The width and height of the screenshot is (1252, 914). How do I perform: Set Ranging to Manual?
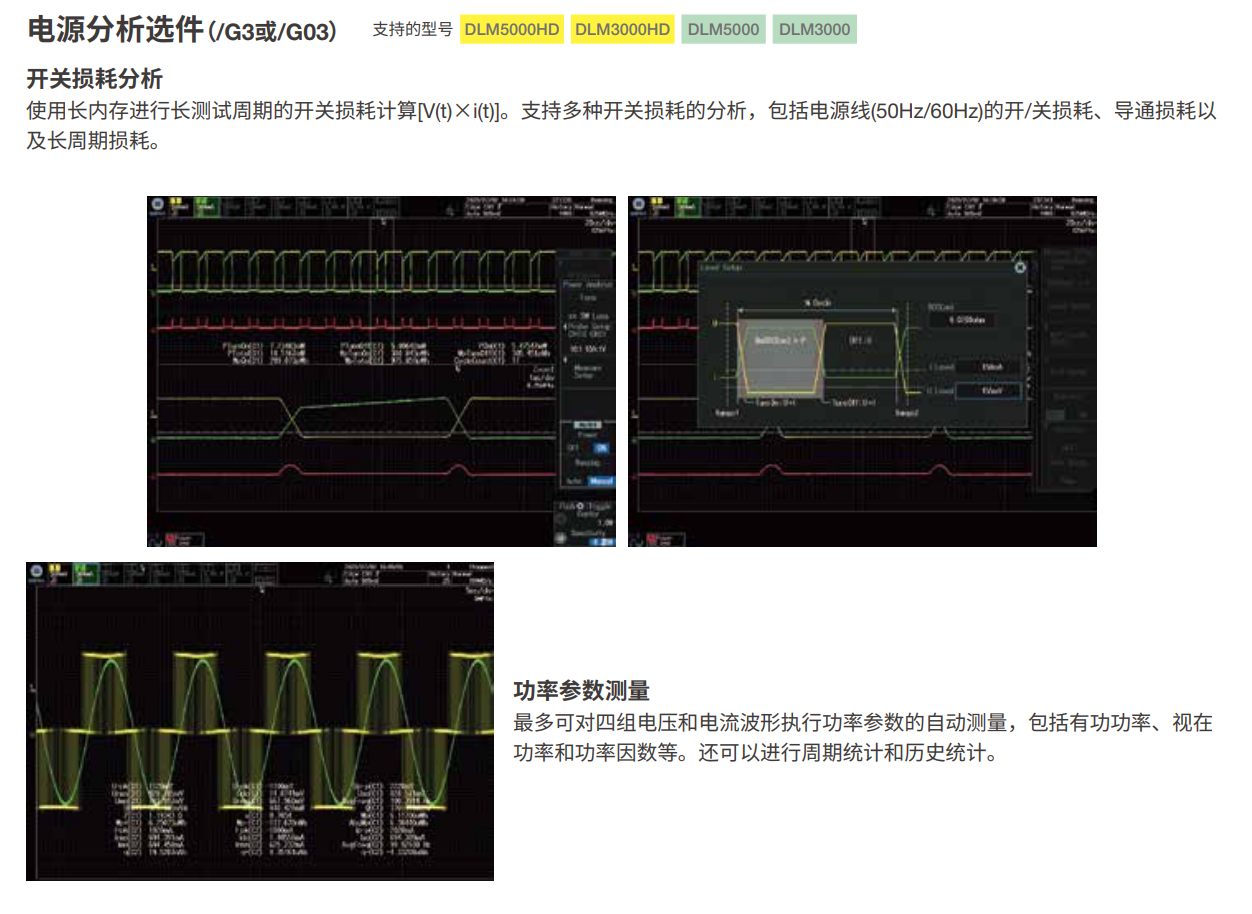click(x=601, y=481)
